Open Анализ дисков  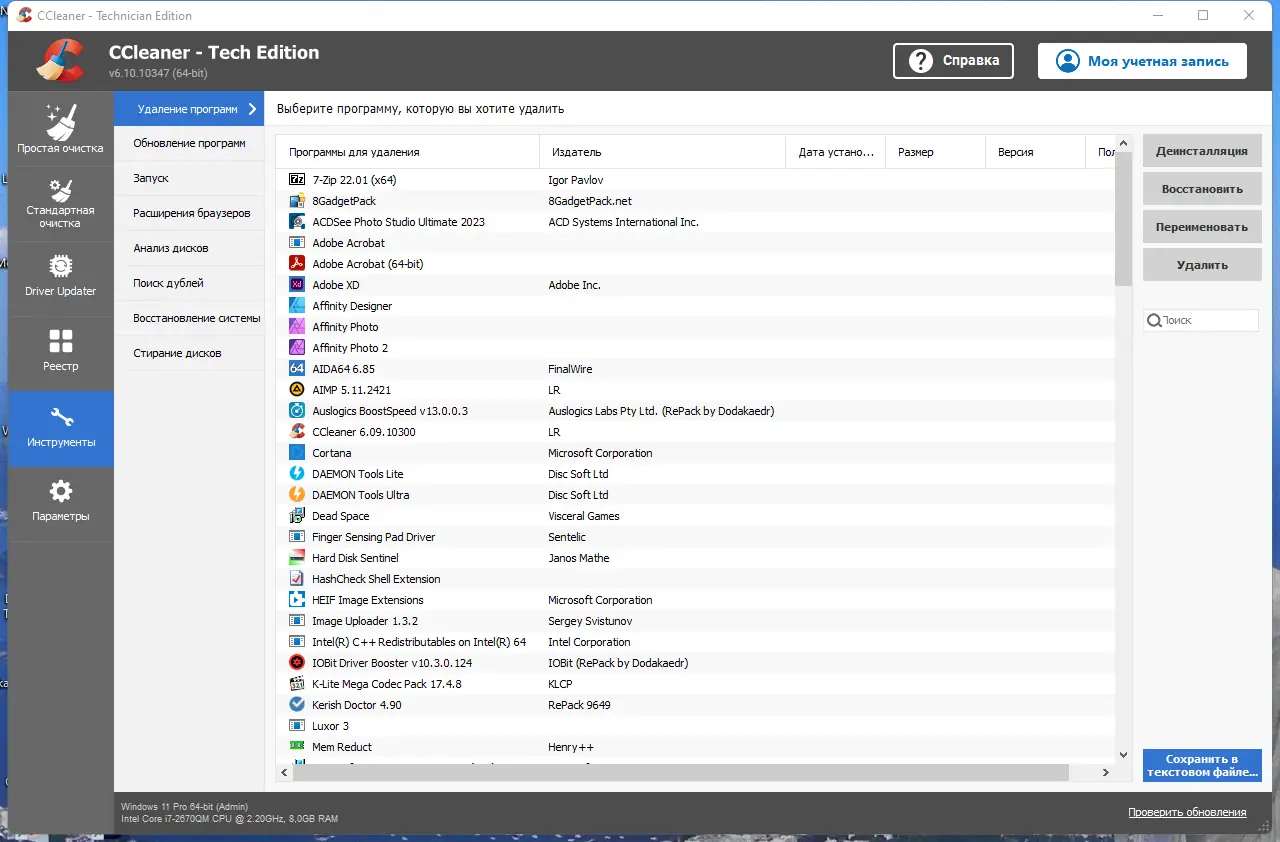click(x=189, y=248)
